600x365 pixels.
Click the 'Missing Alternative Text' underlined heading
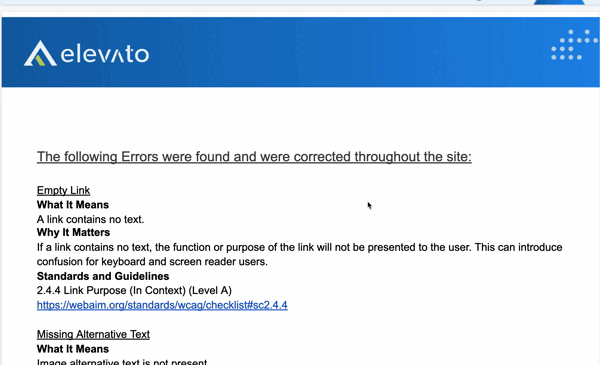click(93, 334)
